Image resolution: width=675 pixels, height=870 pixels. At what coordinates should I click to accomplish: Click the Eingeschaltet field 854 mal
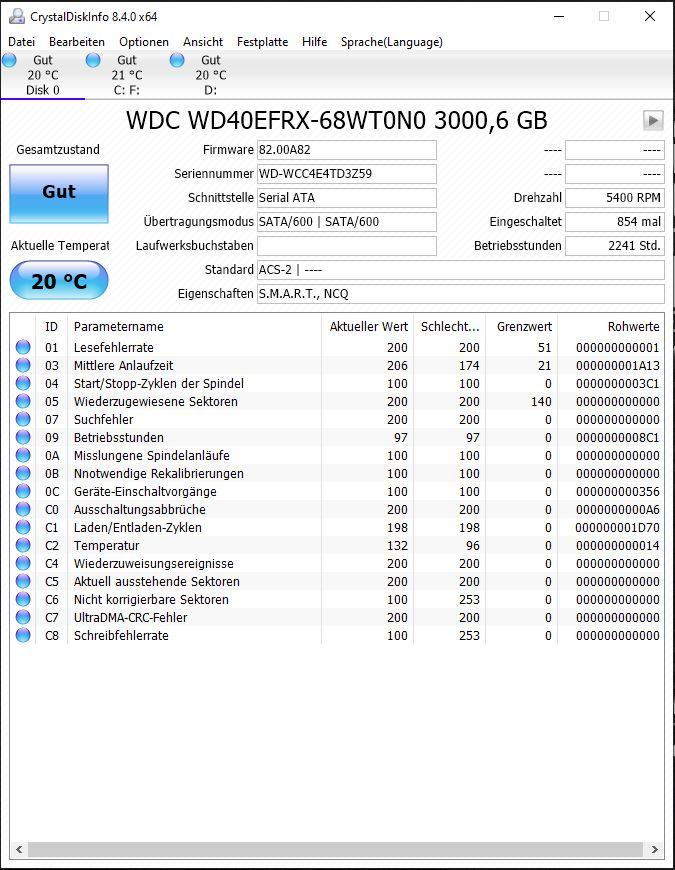coord(615,221)
